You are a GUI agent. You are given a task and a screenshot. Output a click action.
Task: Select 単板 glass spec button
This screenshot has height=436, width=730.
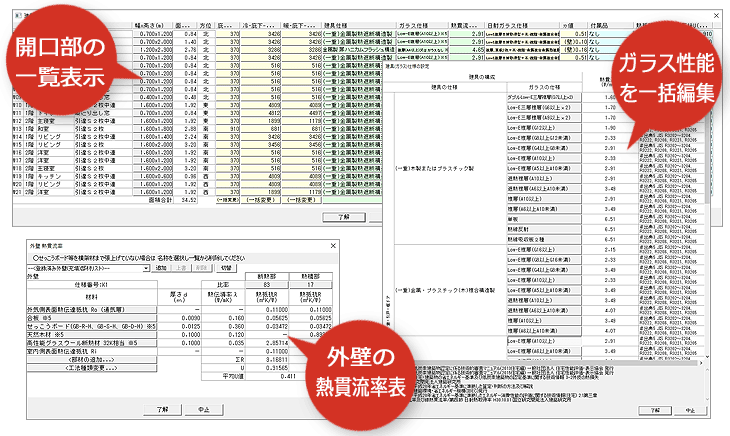coord(544,219)
